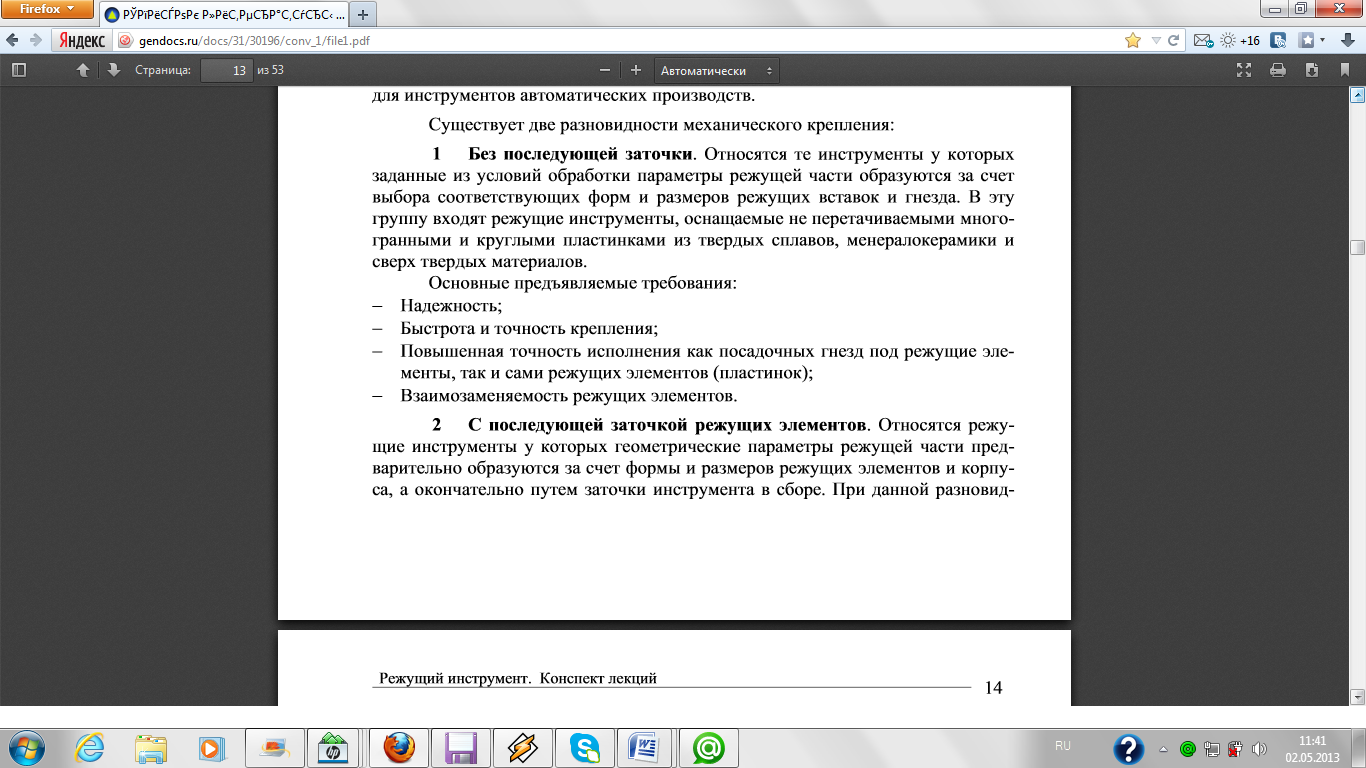Click the gendocs.ru address bar

[x=620, y=41]
